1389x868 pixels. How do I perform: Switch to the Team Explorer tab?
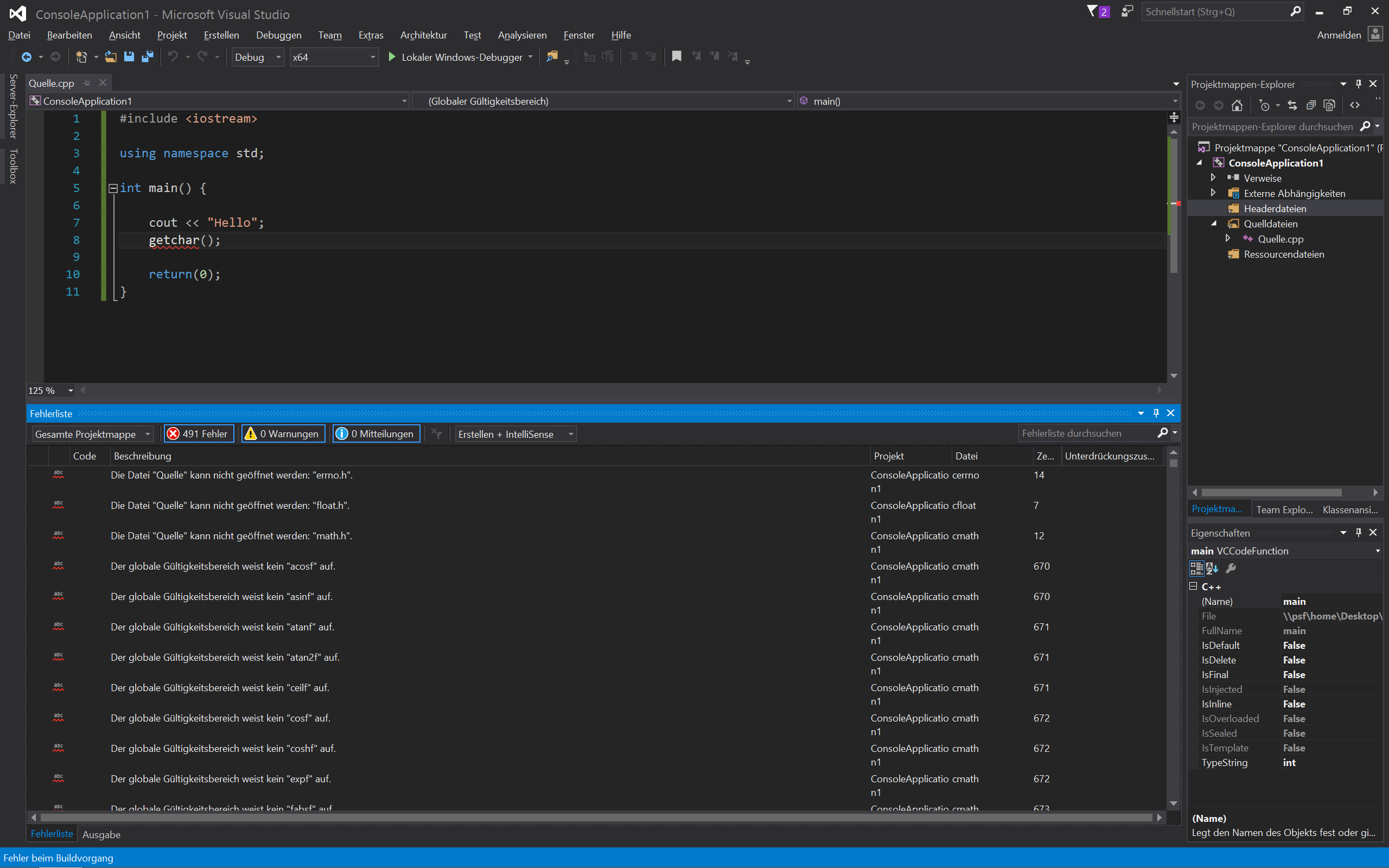coord(1284,509)
